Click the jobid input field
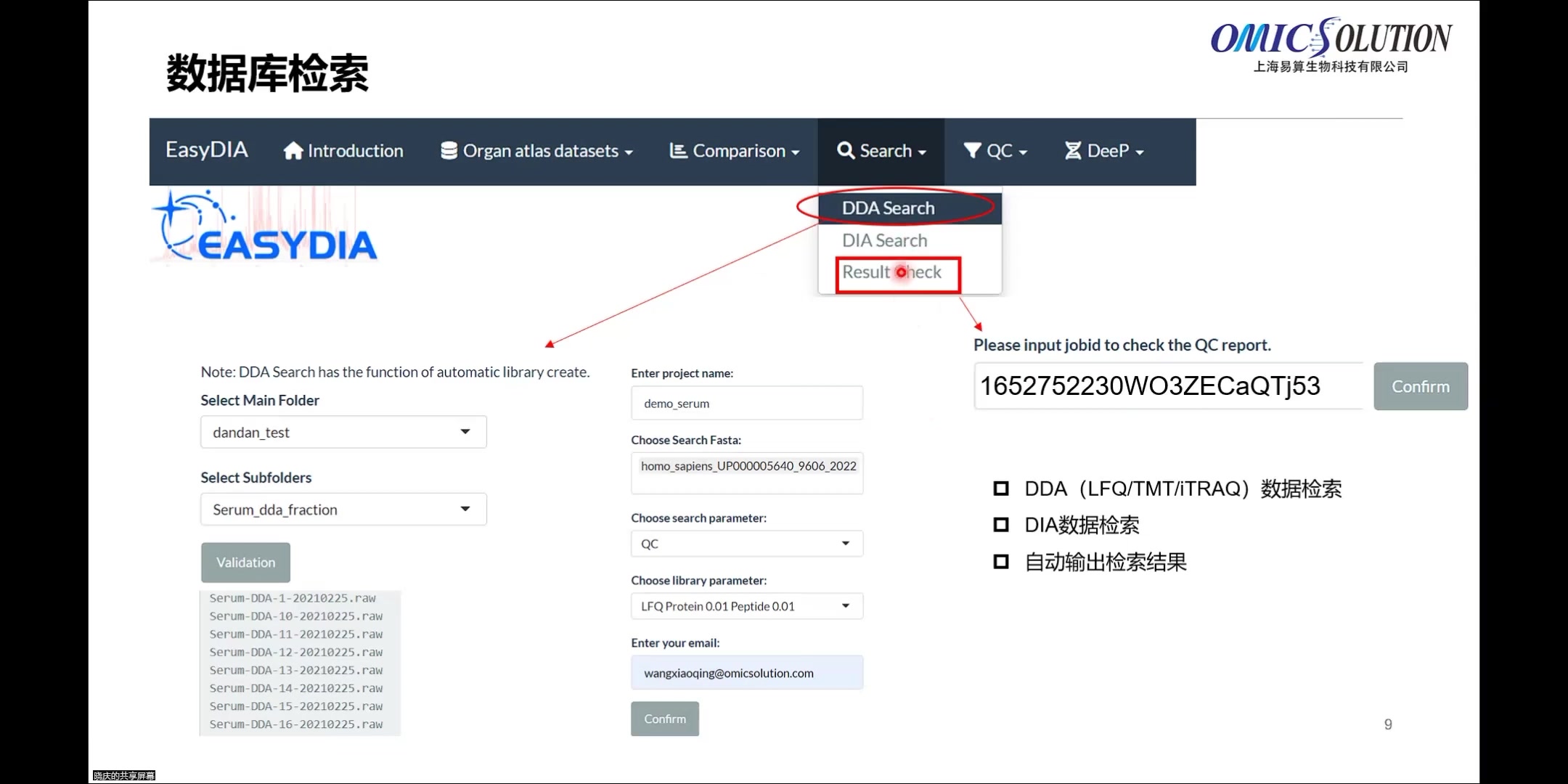This screenshot has width=1568, height=784. click(x=1169, y=386)
